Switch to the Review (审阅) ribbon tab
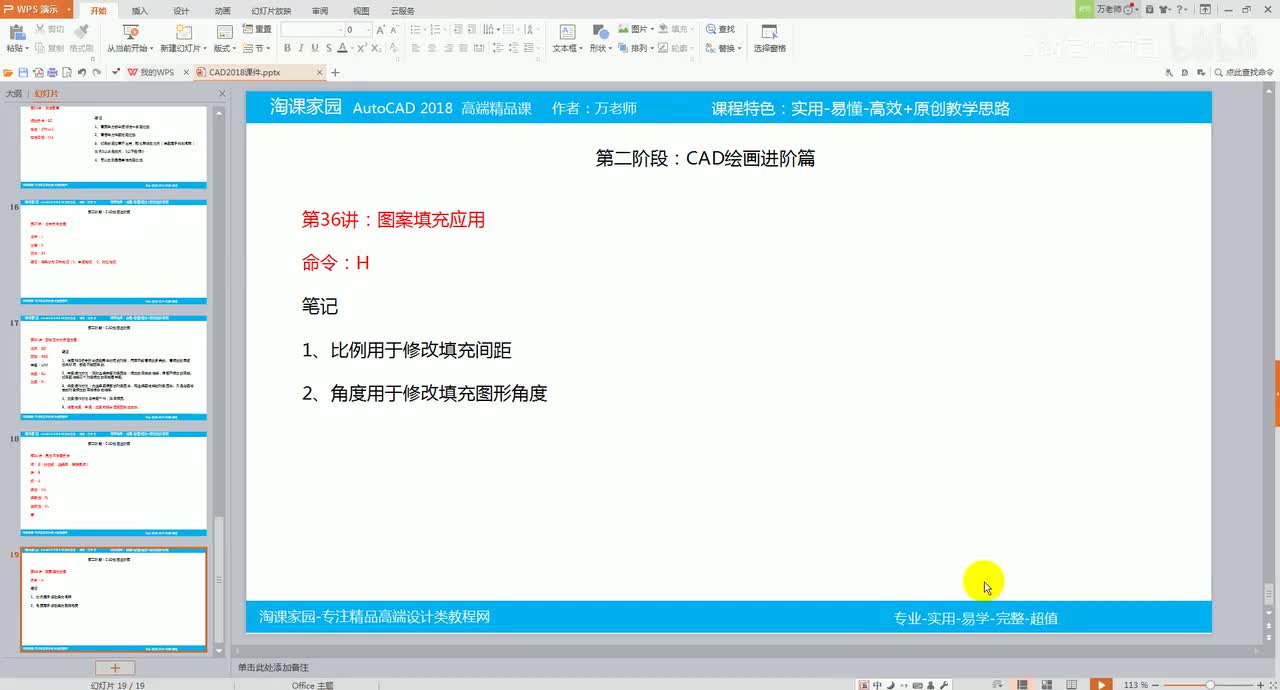1280x690 pixels. pos(320,10)
